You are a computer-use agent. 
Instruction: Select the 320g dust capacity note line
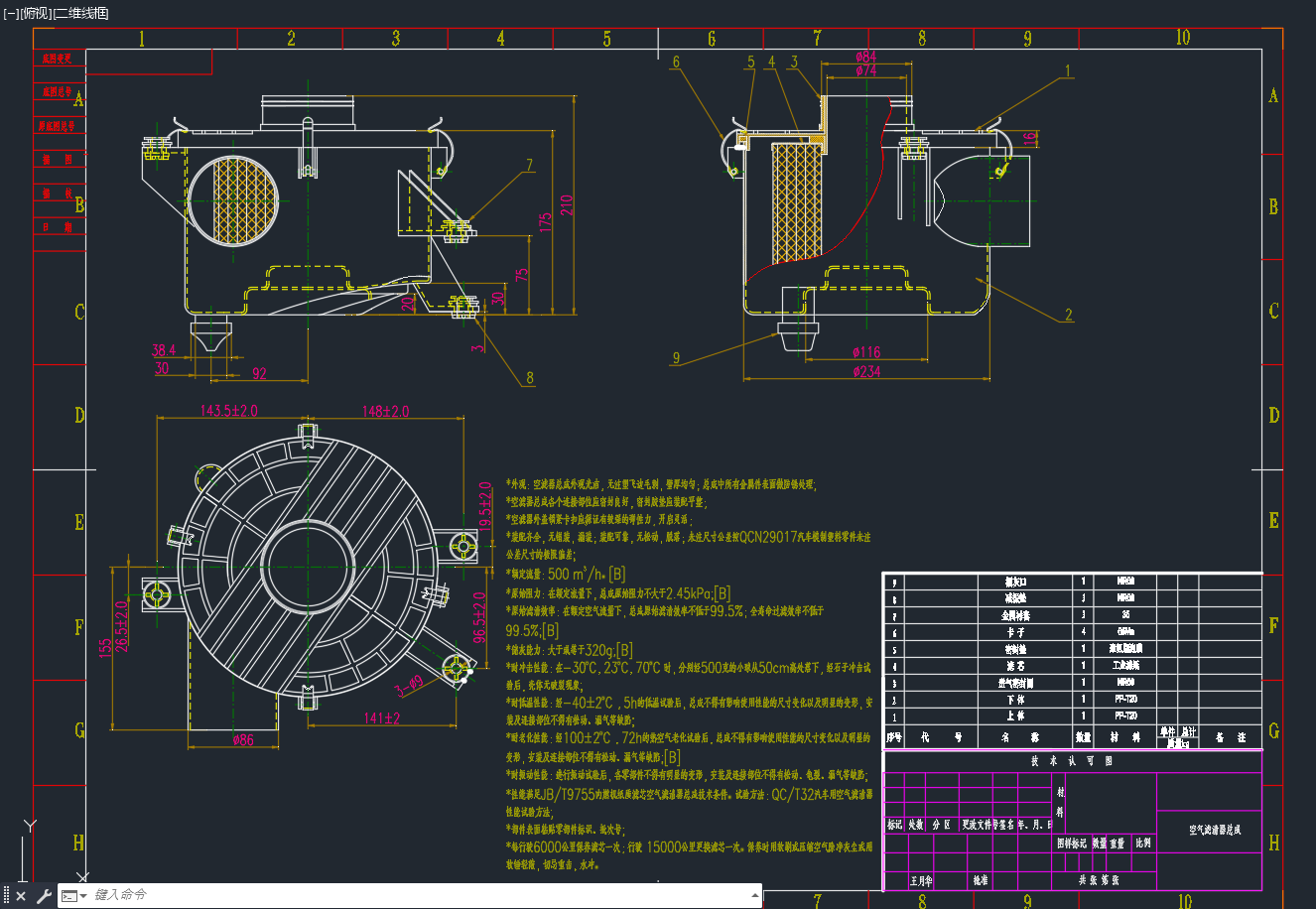coord(570,650)
